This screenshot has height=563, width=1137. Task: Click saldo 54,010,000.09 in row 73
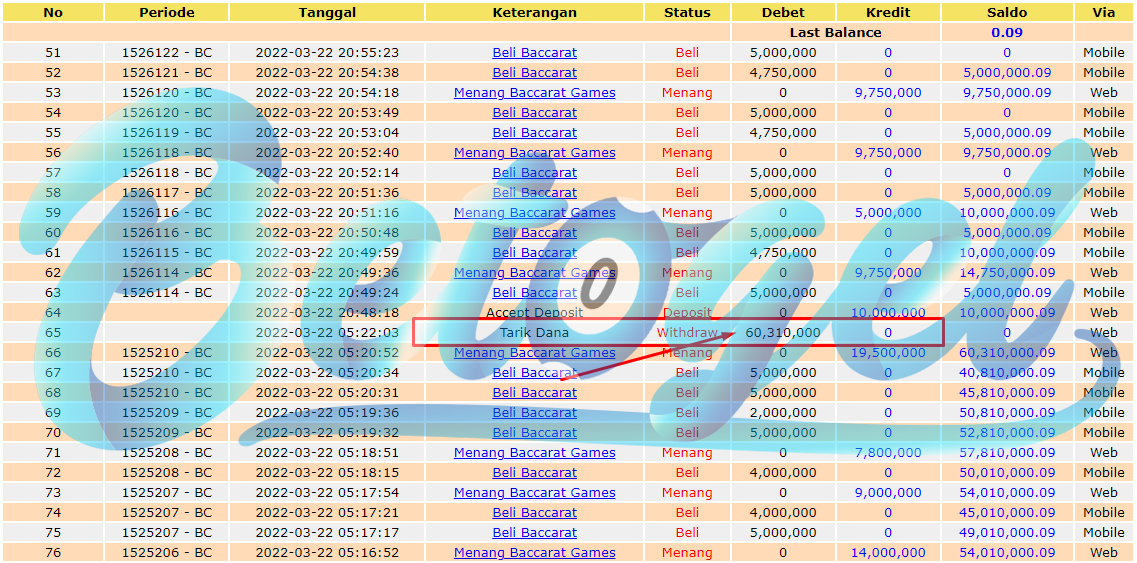click(1007, 492)
